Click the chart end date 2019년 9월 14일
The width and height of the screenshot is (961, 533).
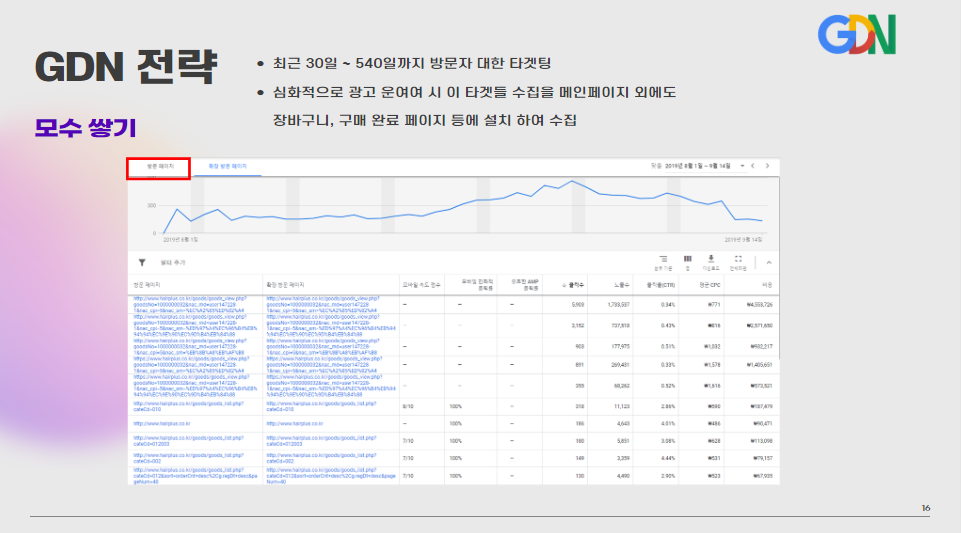pos(743,240)
